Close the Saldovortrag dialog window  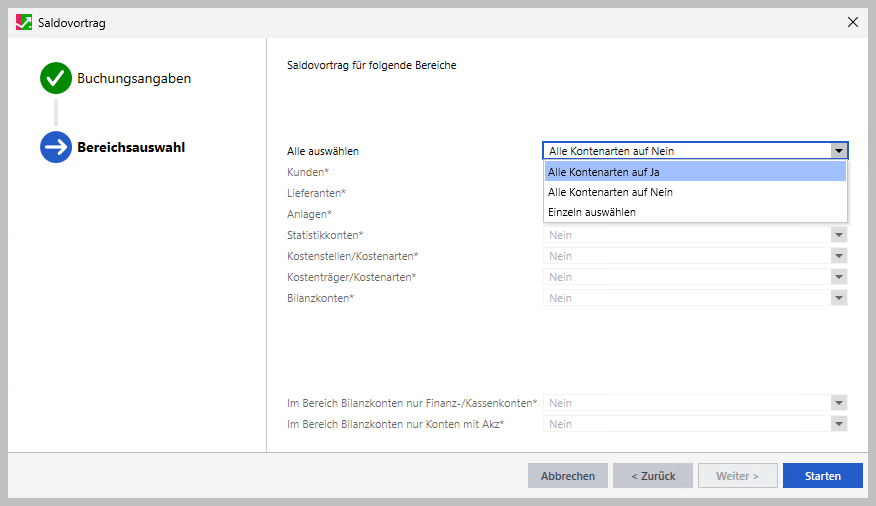pyautogui.click(x=853, y=22)
